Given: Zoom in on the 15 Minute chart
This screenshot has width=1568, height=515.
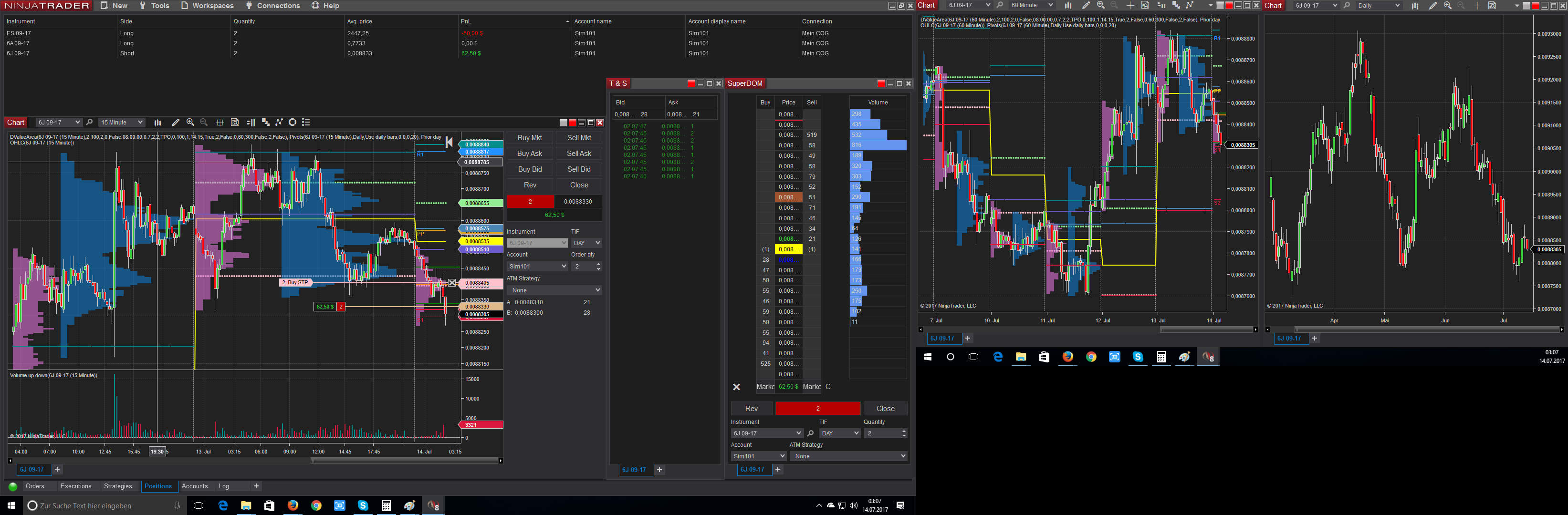Looking at the screenshot, I should 190,122.
